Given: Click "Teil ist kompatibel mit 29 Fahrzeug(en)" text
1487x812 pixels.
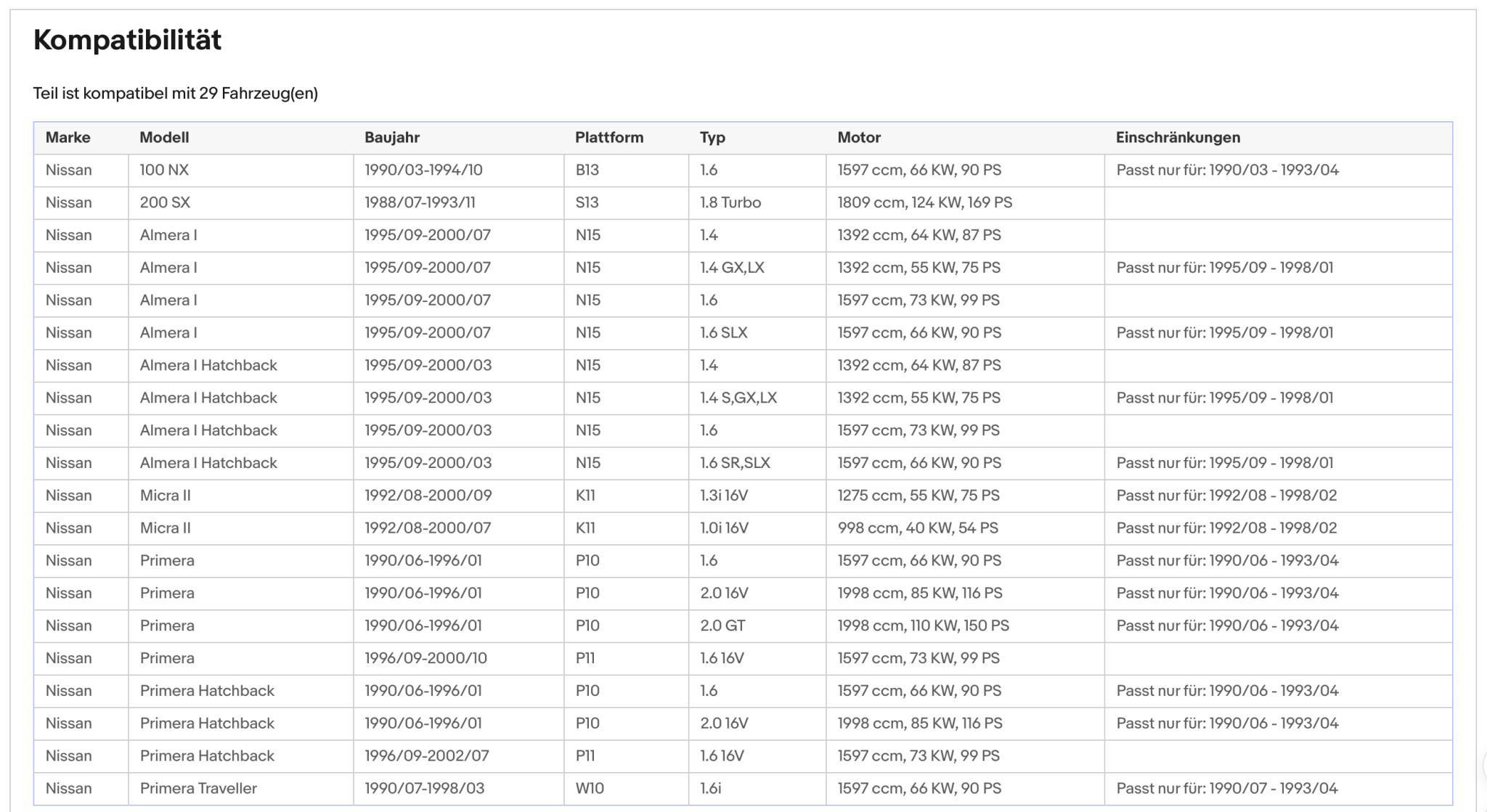Looking at the screenshot, I should [175, 94].
